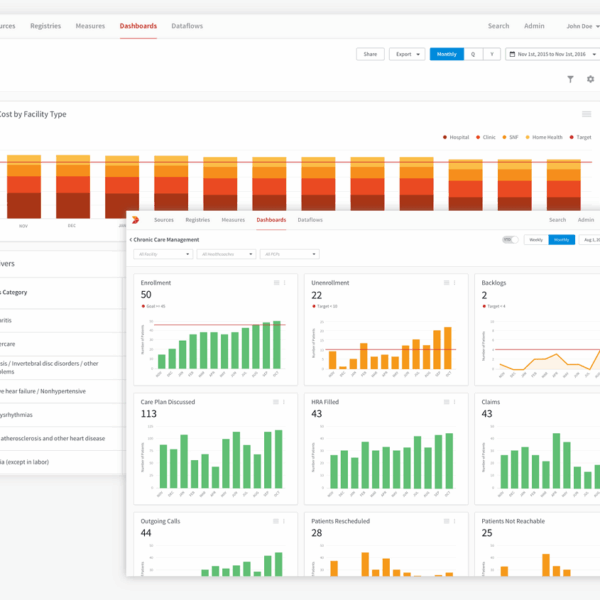
Task: Click the filter funnel icon
Action: (570, 79)
